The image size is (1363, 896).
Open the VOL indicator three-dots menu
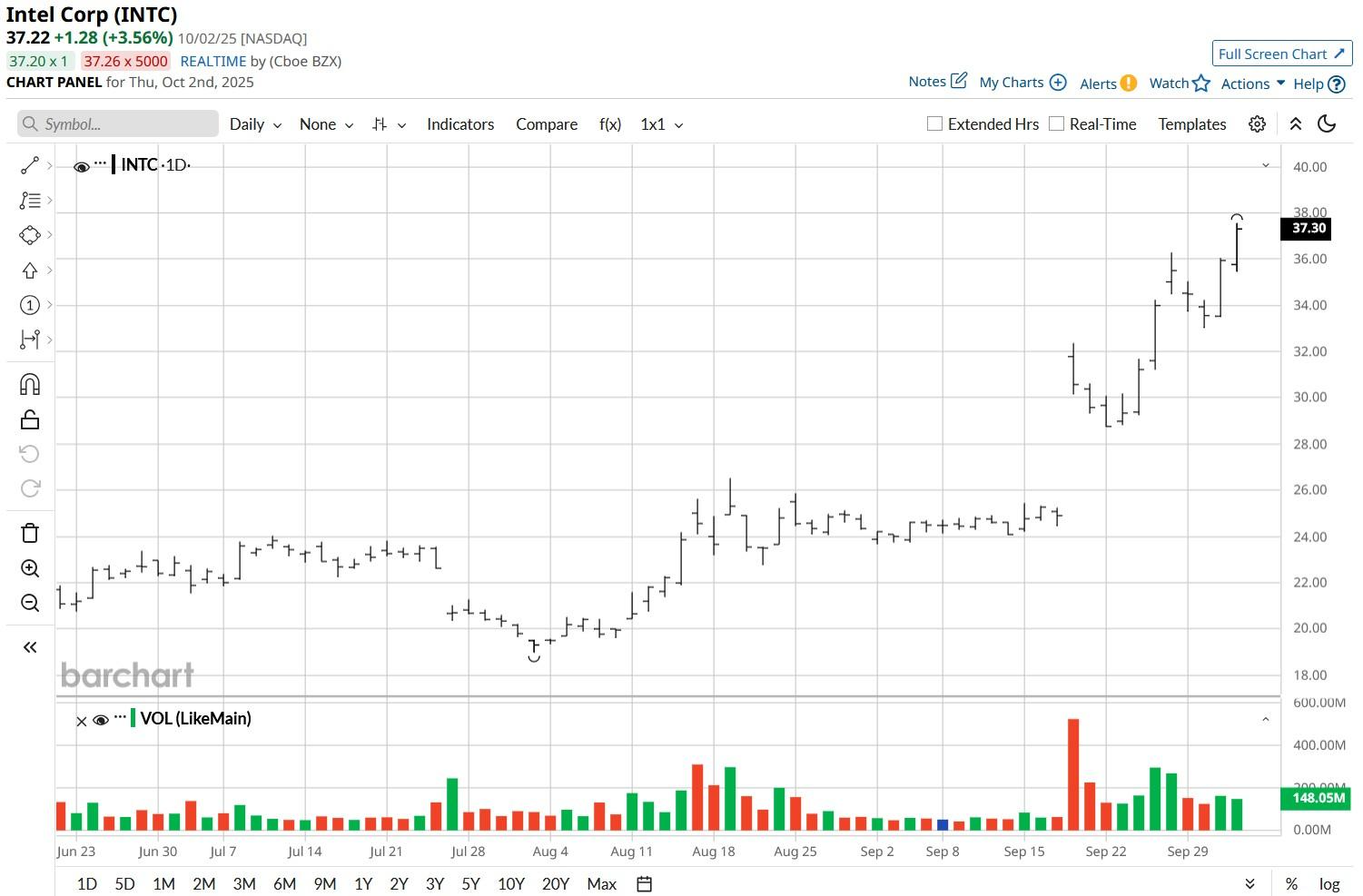[x=120, y=717]
